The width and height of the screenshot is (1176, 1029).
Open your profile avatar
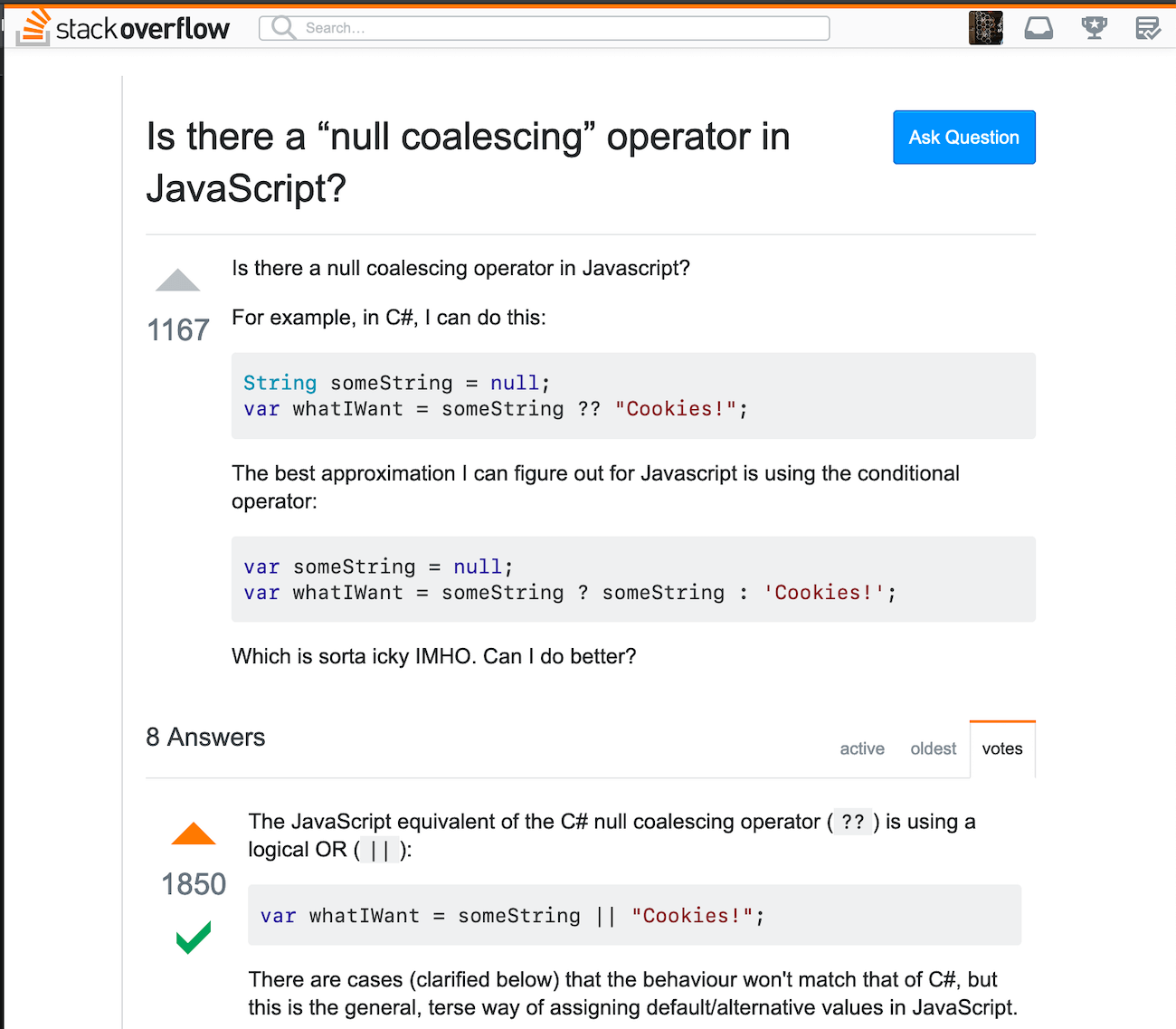coord(985,27)
